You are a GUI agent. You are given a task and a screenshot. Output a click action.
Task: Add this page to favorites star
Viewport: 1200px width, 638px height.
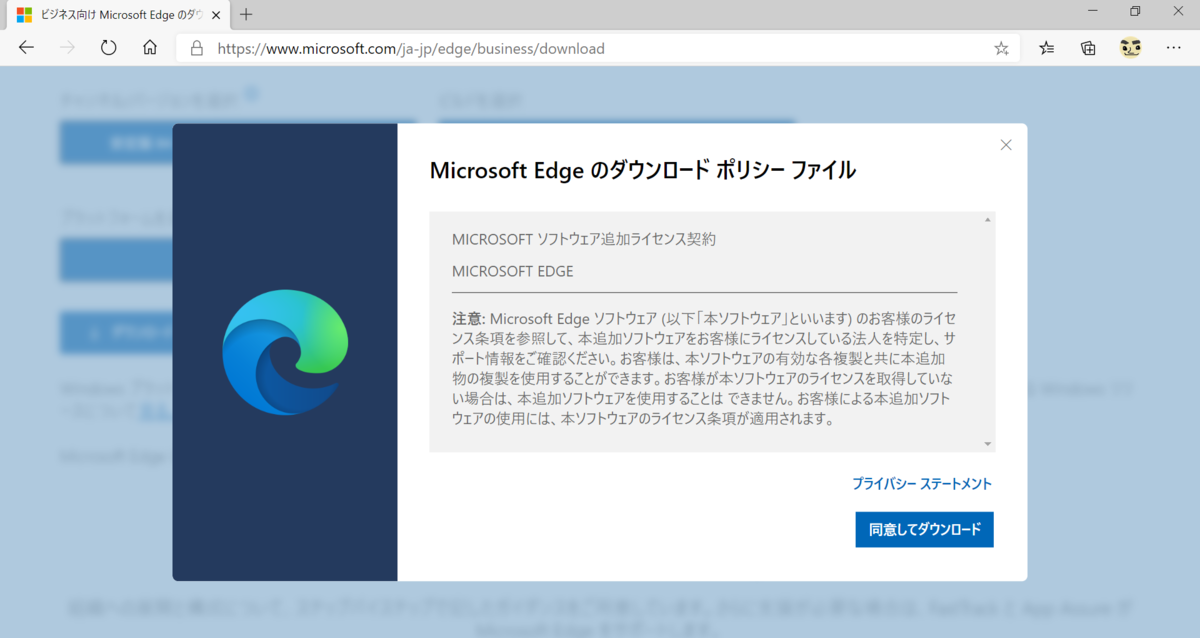click(1001, 48)
